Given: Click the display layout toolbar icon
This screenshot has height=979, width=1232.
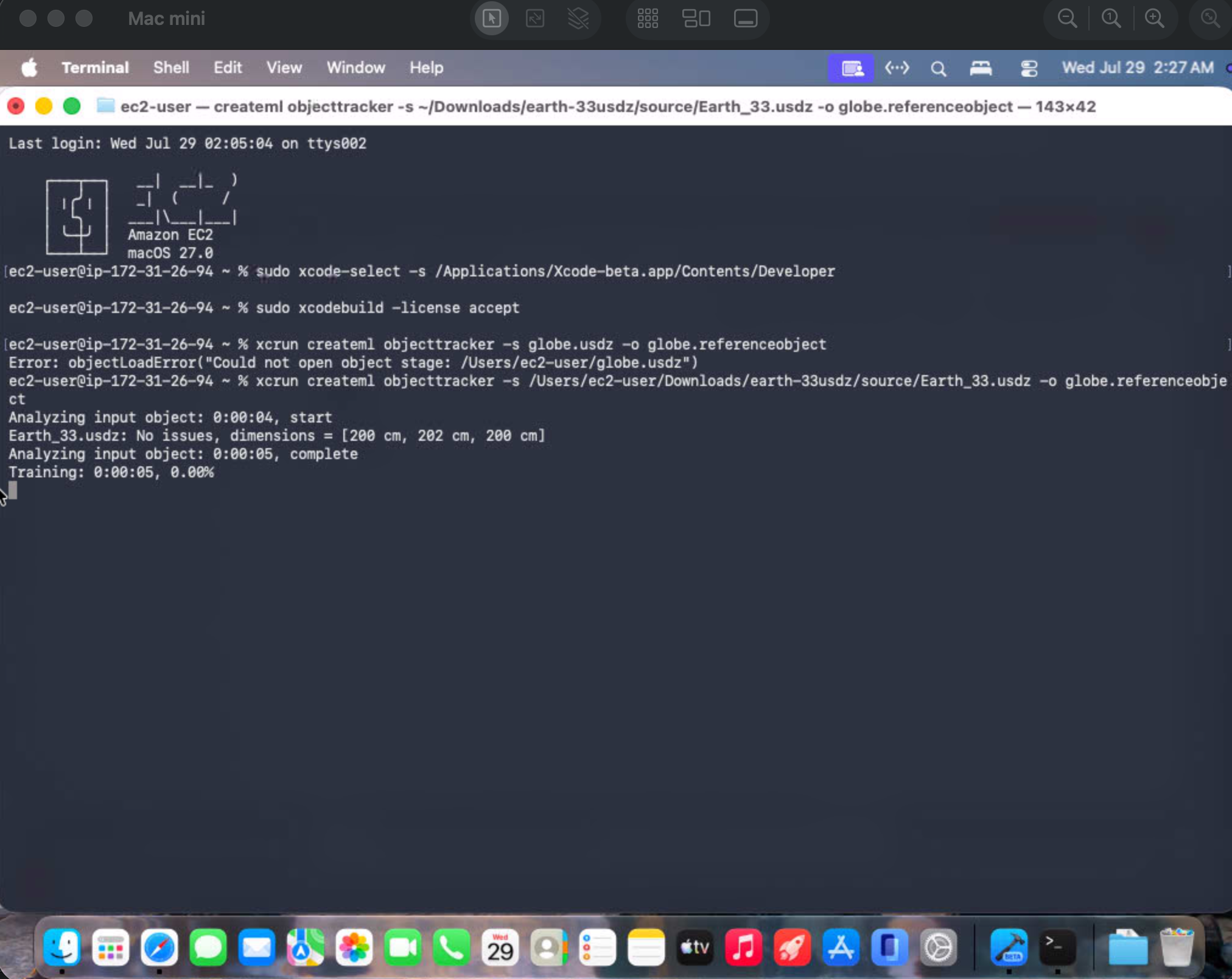Looking at the screenshot, I should pos(696,18).
